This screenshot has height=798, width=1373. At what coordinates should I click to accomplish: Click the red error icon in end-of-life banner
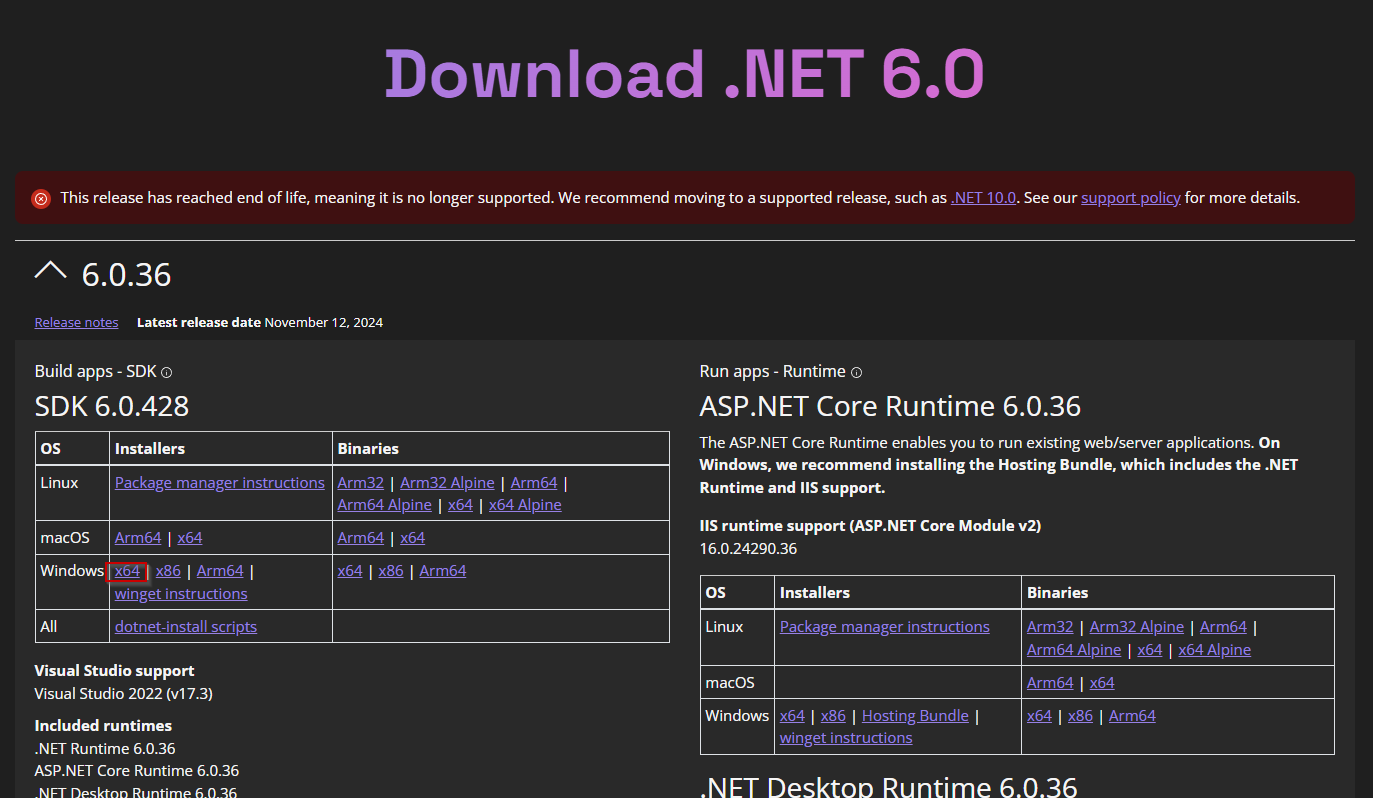[x=41, y=199]
